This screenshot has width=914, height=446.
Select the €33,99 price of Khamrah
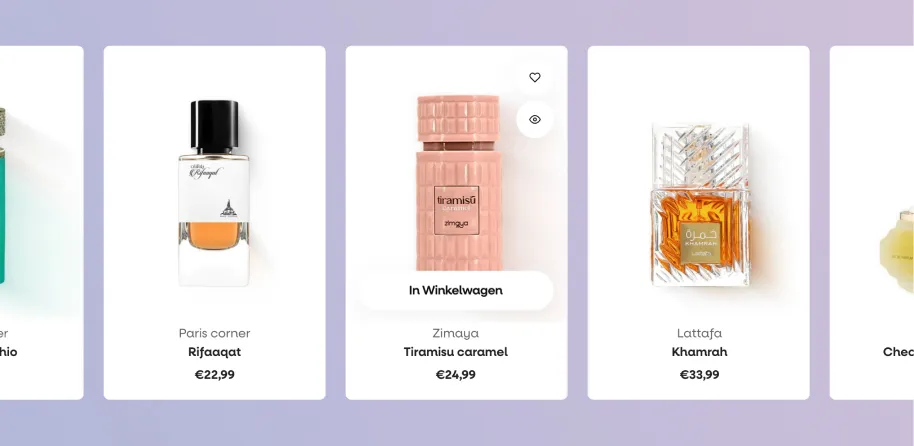tap(699, 375)
